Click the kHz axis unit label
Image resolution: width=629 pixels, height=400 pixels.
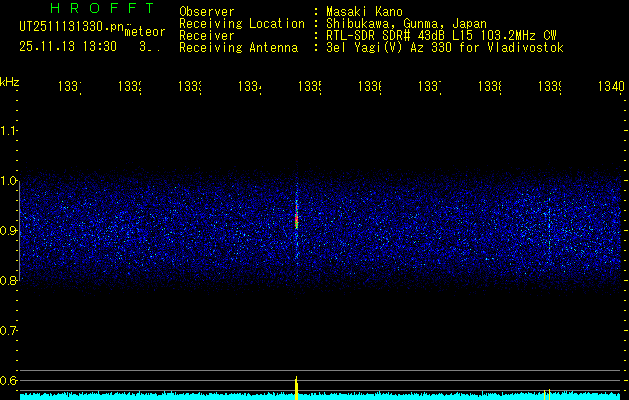[10, 81]
